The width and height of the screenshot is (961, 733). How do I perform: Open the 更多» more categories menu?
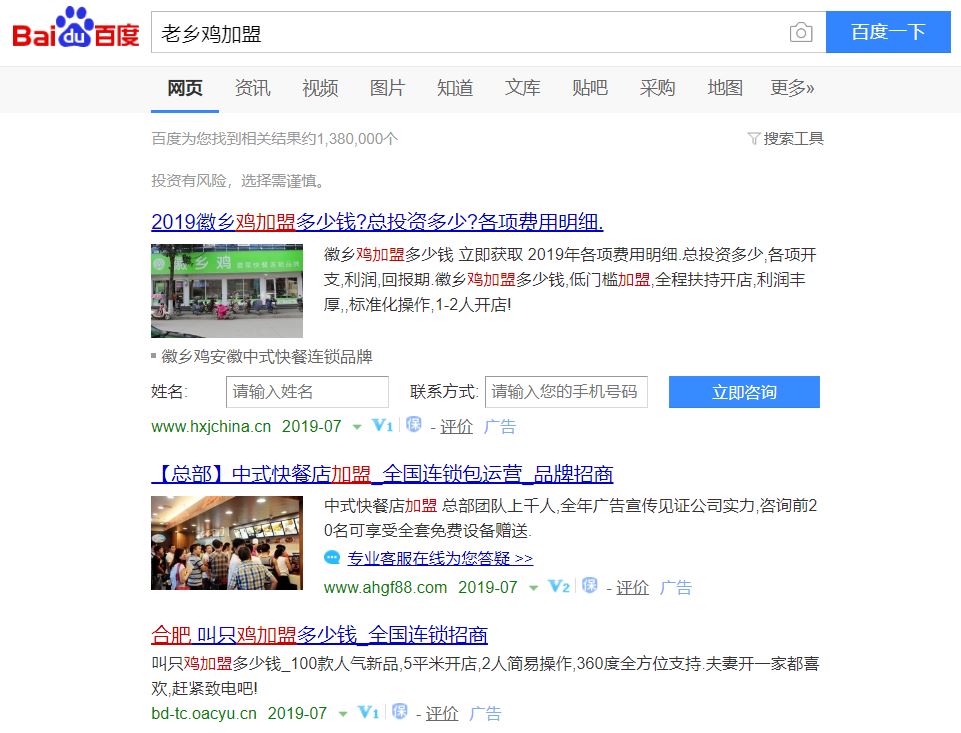(792, 88)
